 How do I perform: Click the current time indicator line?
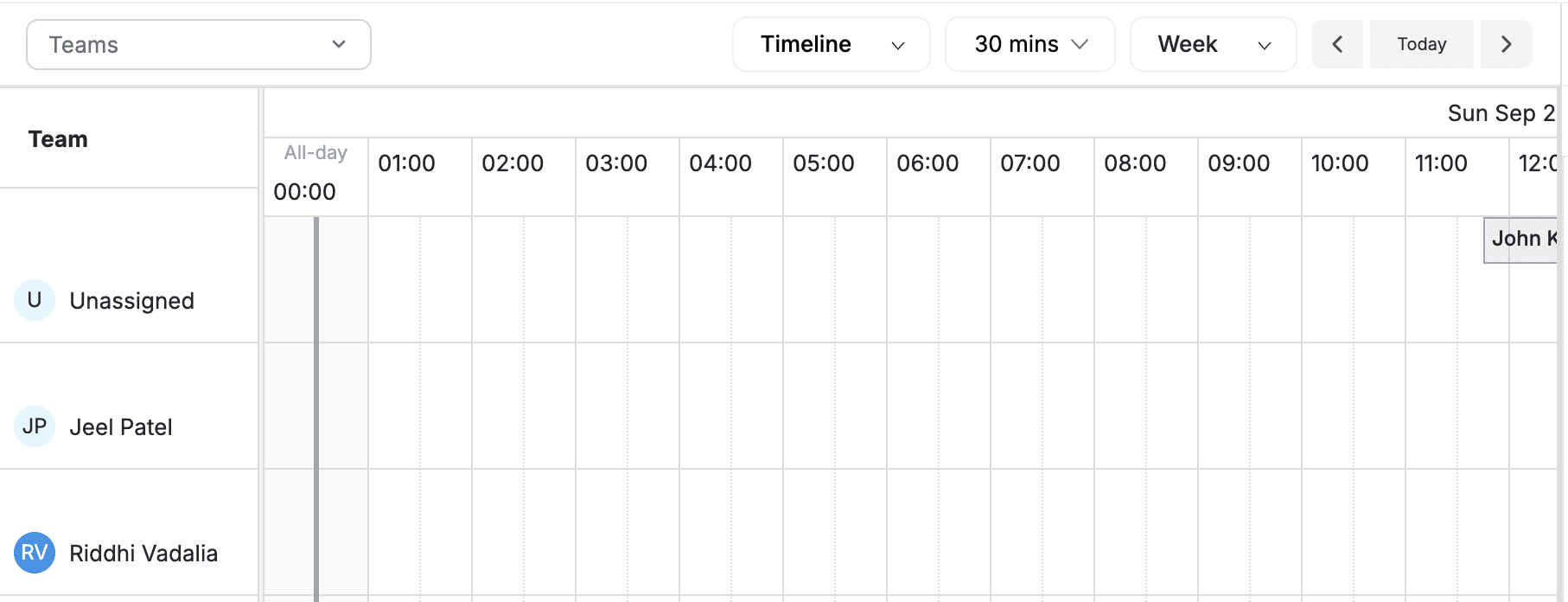317,389
